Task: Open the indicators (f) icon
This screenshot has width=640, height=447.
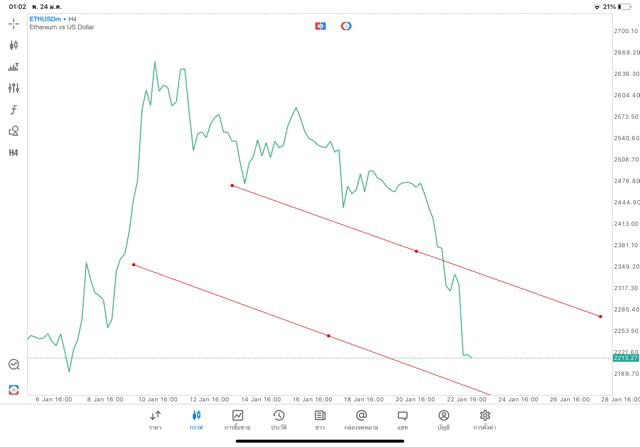Action: (x=14, y=109)
